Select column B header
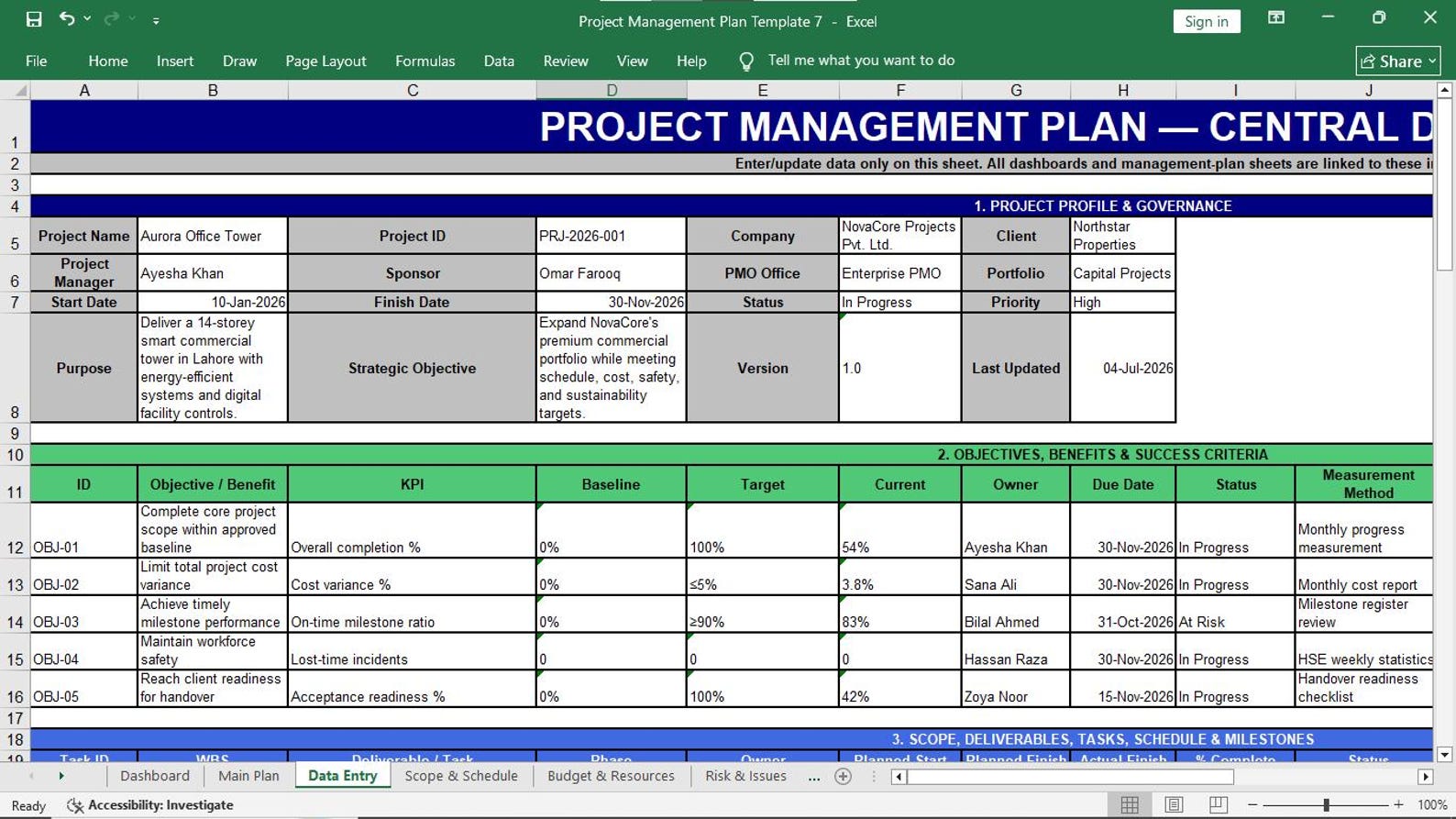1456x819 pixels. tap(213, 90)
